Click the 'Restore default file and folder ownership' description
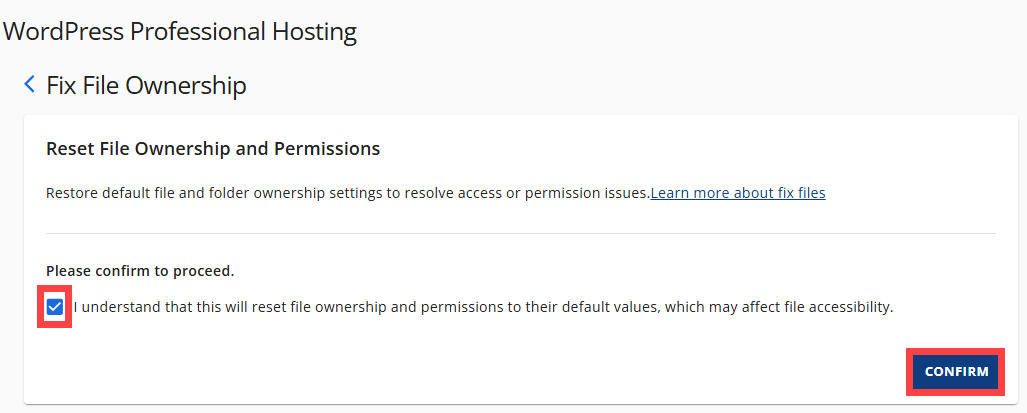Image resolution: width=1027 pixels, height=413 pixels. [348, 193]
